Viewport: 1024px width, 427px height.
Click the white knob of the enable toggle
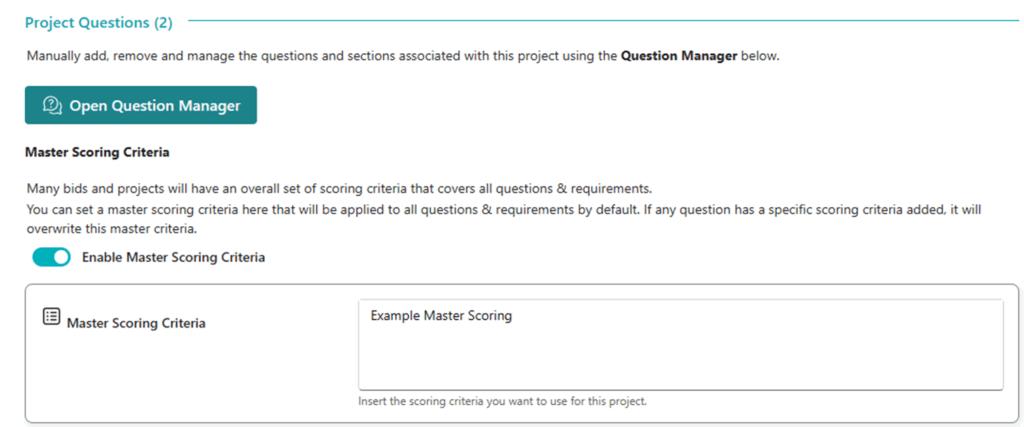click(x=61, y=257)
